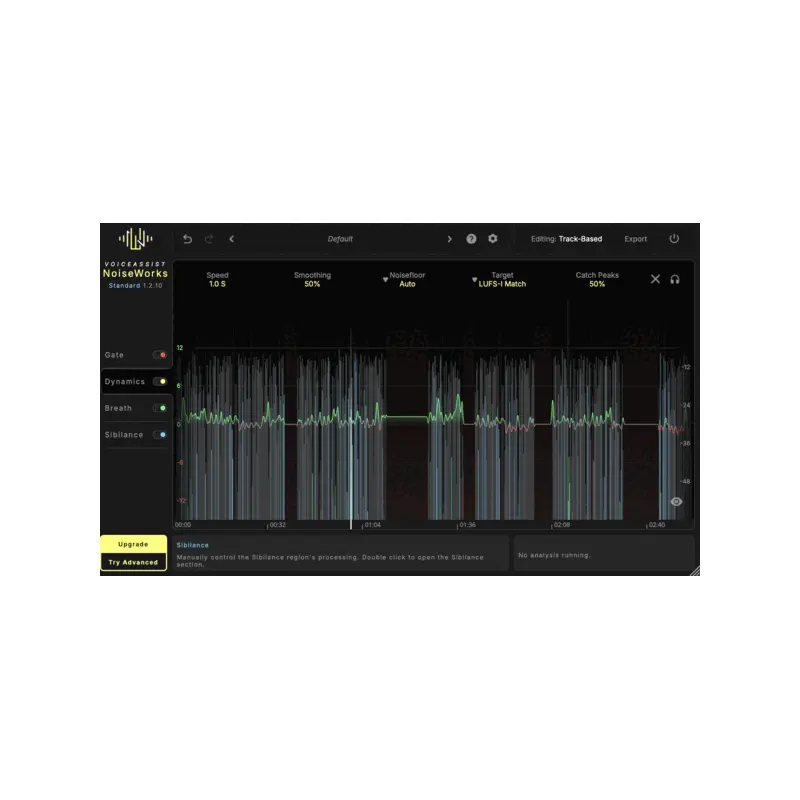800x800 pixels.
Task: Click the 01:04 timeline marker
Action: [x=372, y=524]
